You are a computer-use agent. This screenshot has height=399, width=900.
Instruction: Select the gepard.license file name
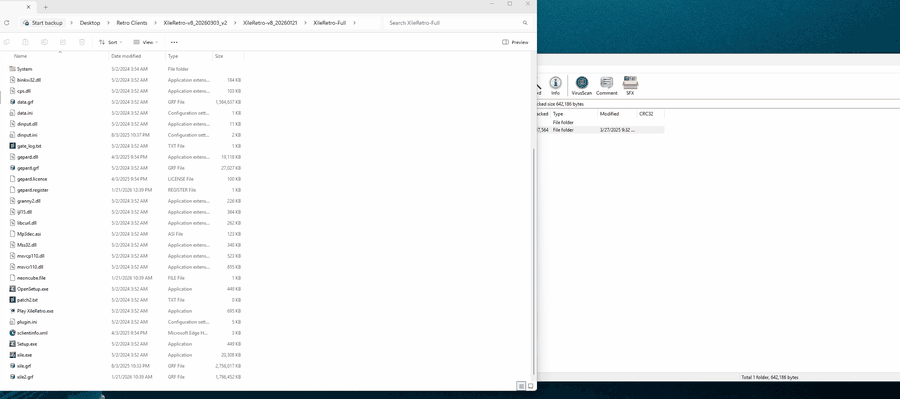(32, 179)
